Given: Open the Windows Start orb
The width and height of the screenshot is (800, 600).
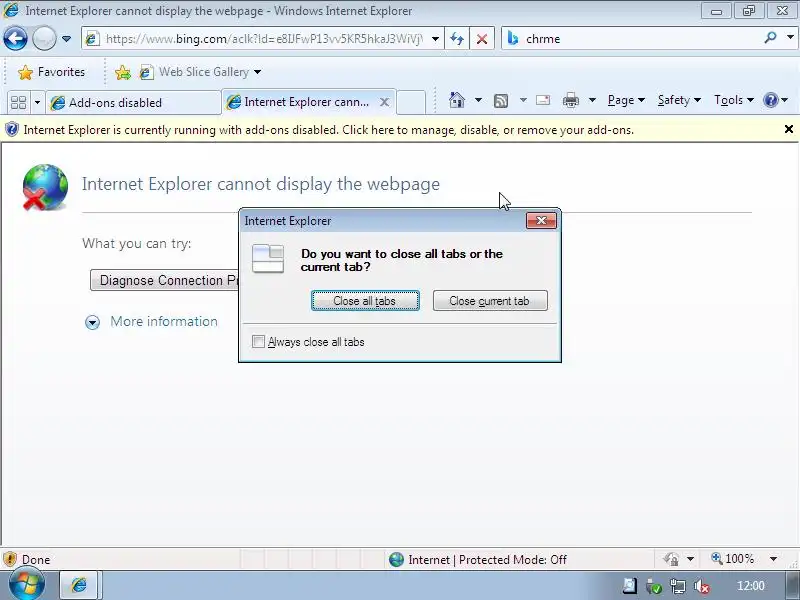Looking at the screenshot, I should coord(26,585).
